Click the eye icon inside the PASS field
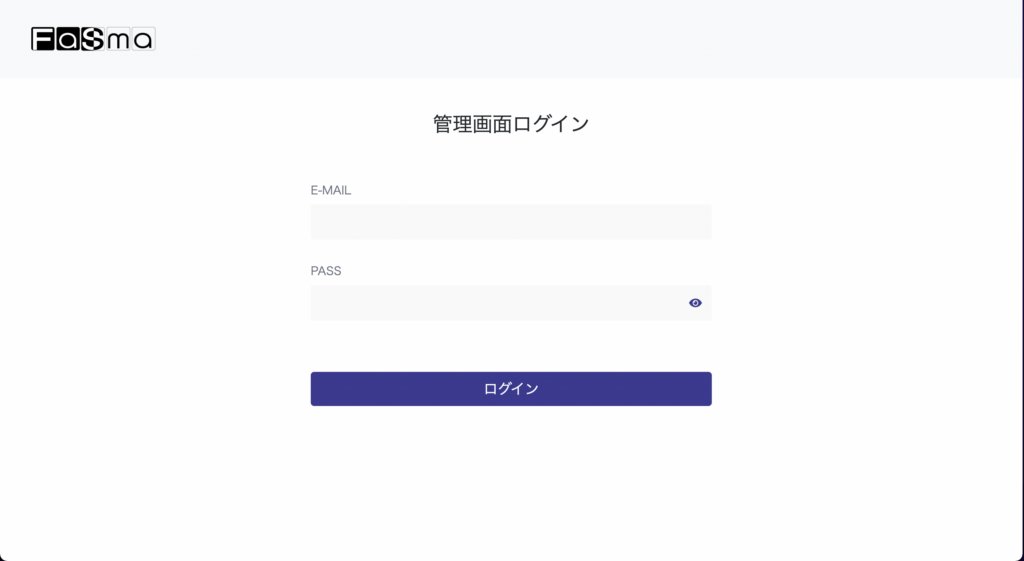Image resolution: width=1024 pixels, height=561 pixels. (x=695, y=303)
